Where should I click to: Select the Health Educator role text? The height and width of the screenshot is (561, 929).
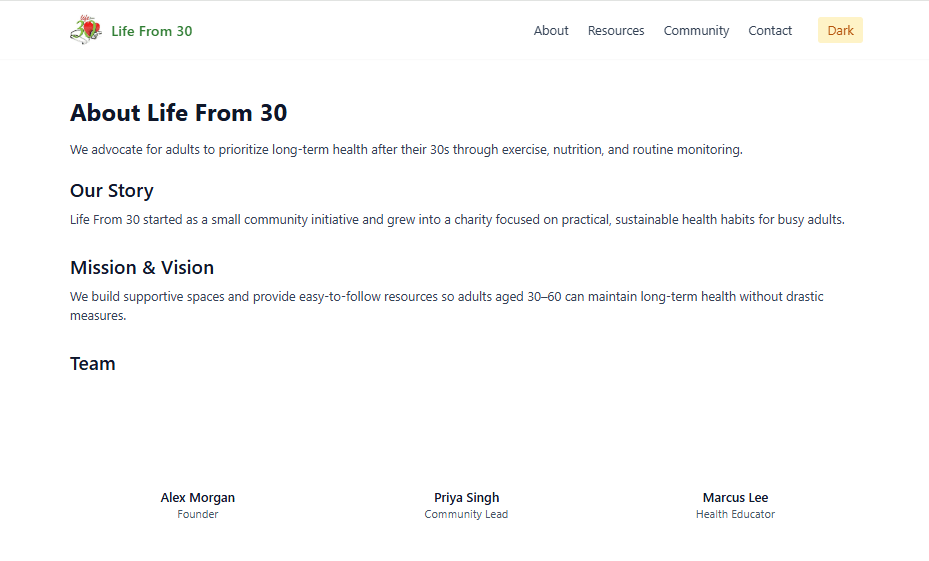(735, 514)
